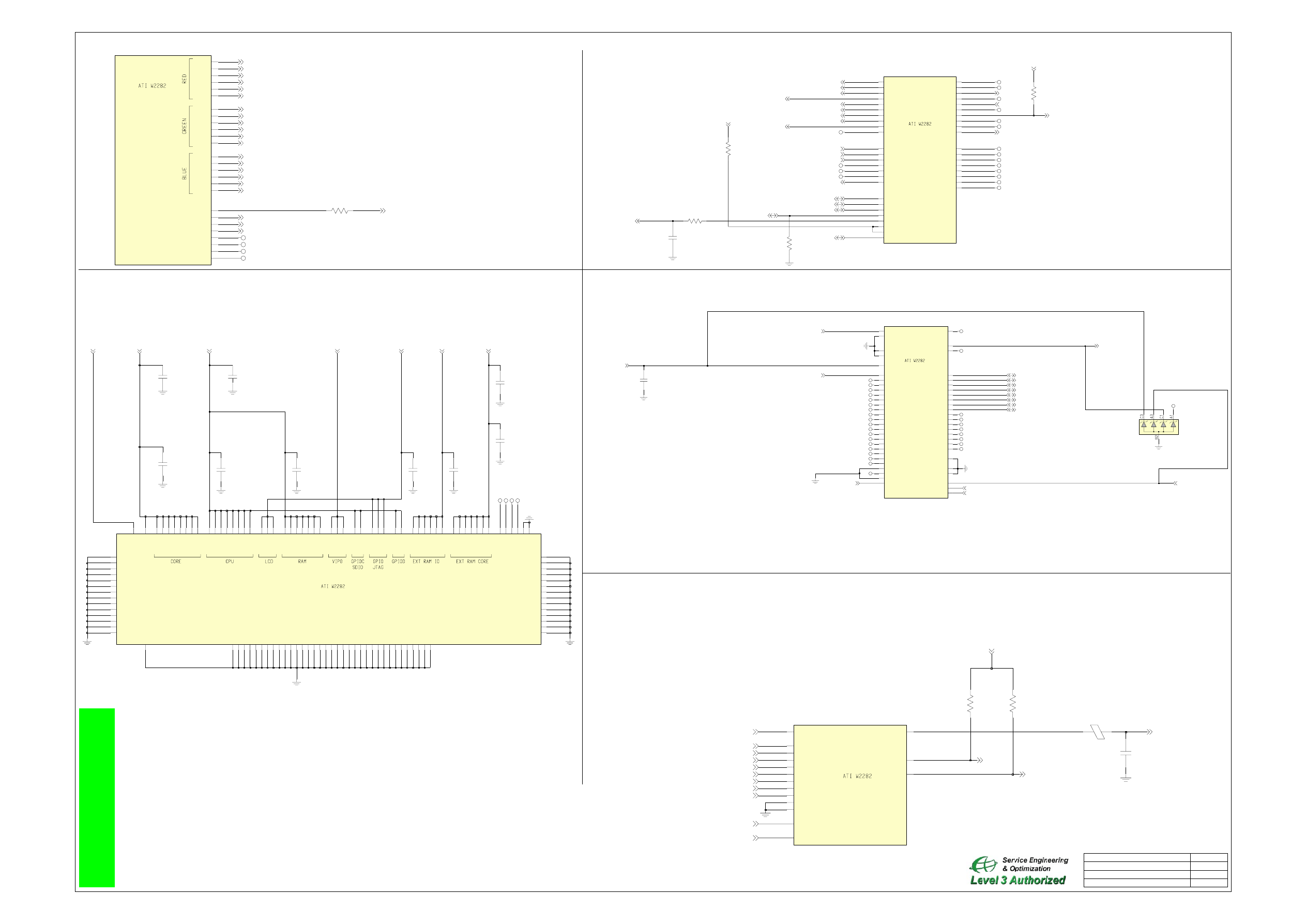The image size is (1306, 924).
Task: Click the CPU power group label
Action: pos(229,562)
